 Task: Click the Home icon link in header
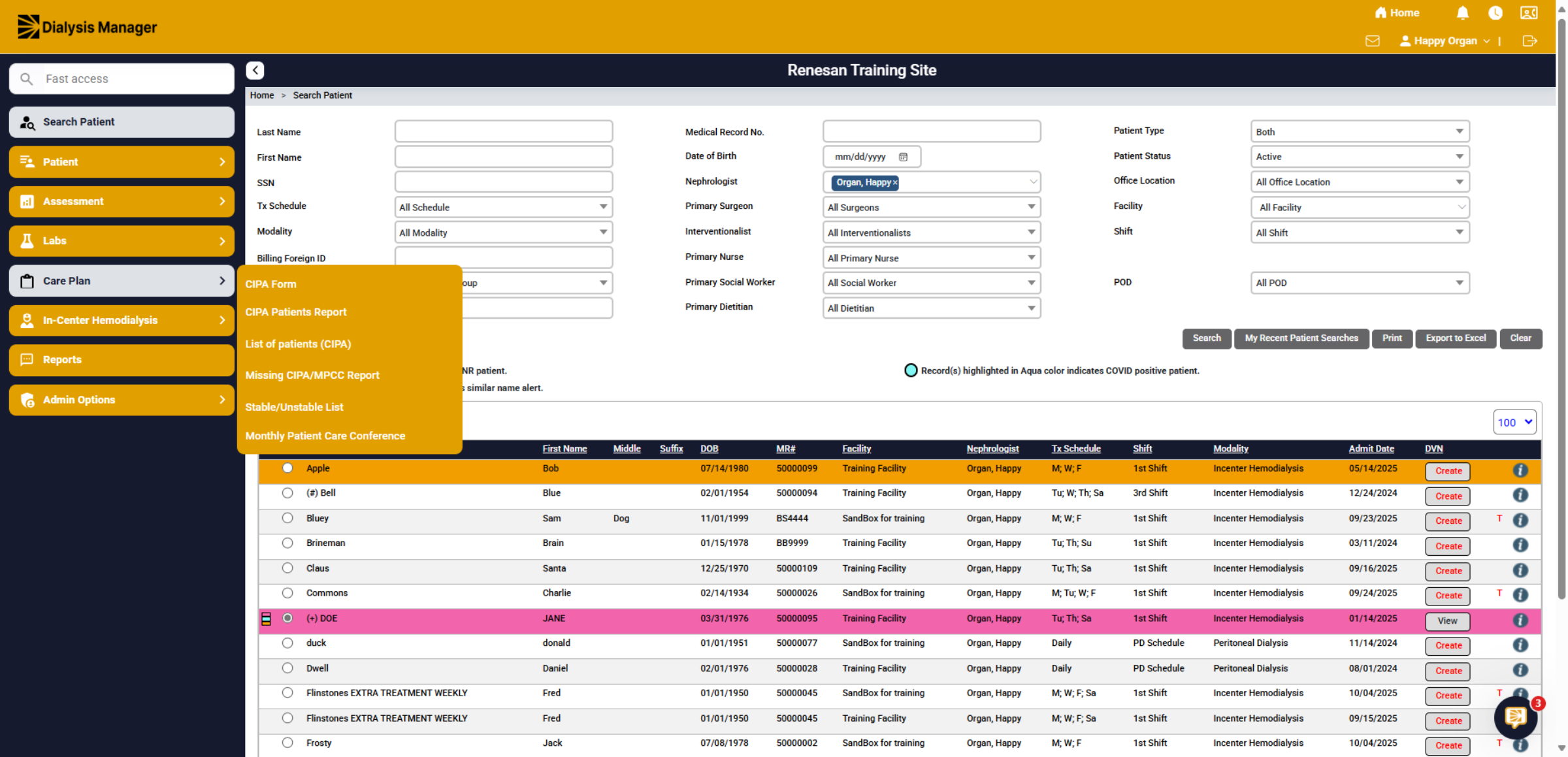pos(1397,13)
